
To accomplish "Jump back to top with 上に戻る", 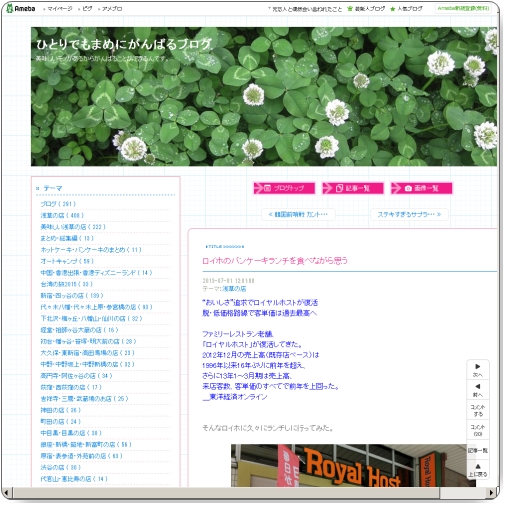I will point(478,470).
